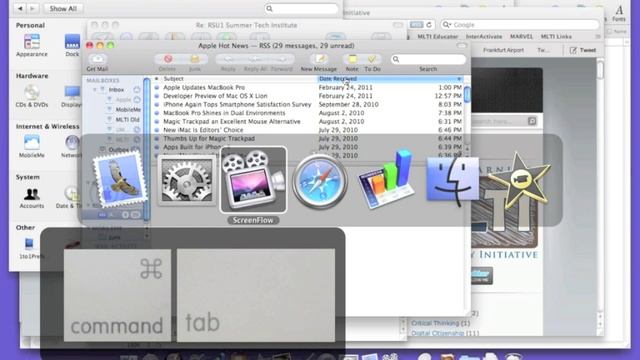
Task: Sort messages by Date Received column
Action: pos(390,79)
